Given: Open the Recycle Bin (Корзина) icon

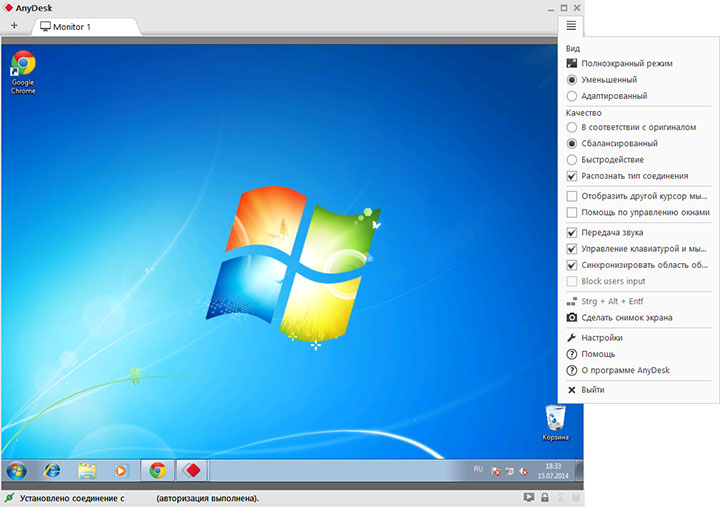Looking at the screenshot, I should (x=556, y=422).
